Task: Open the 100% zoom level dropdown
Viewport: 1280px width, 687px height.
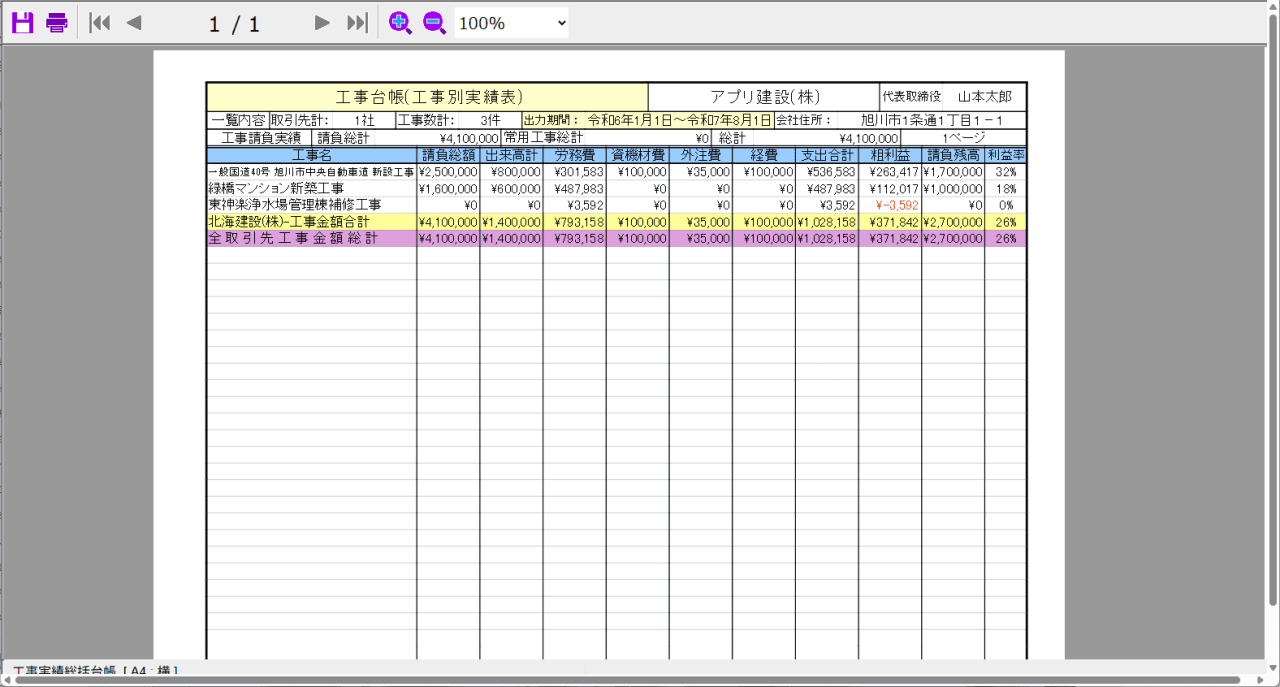Action: click(512, 23)
